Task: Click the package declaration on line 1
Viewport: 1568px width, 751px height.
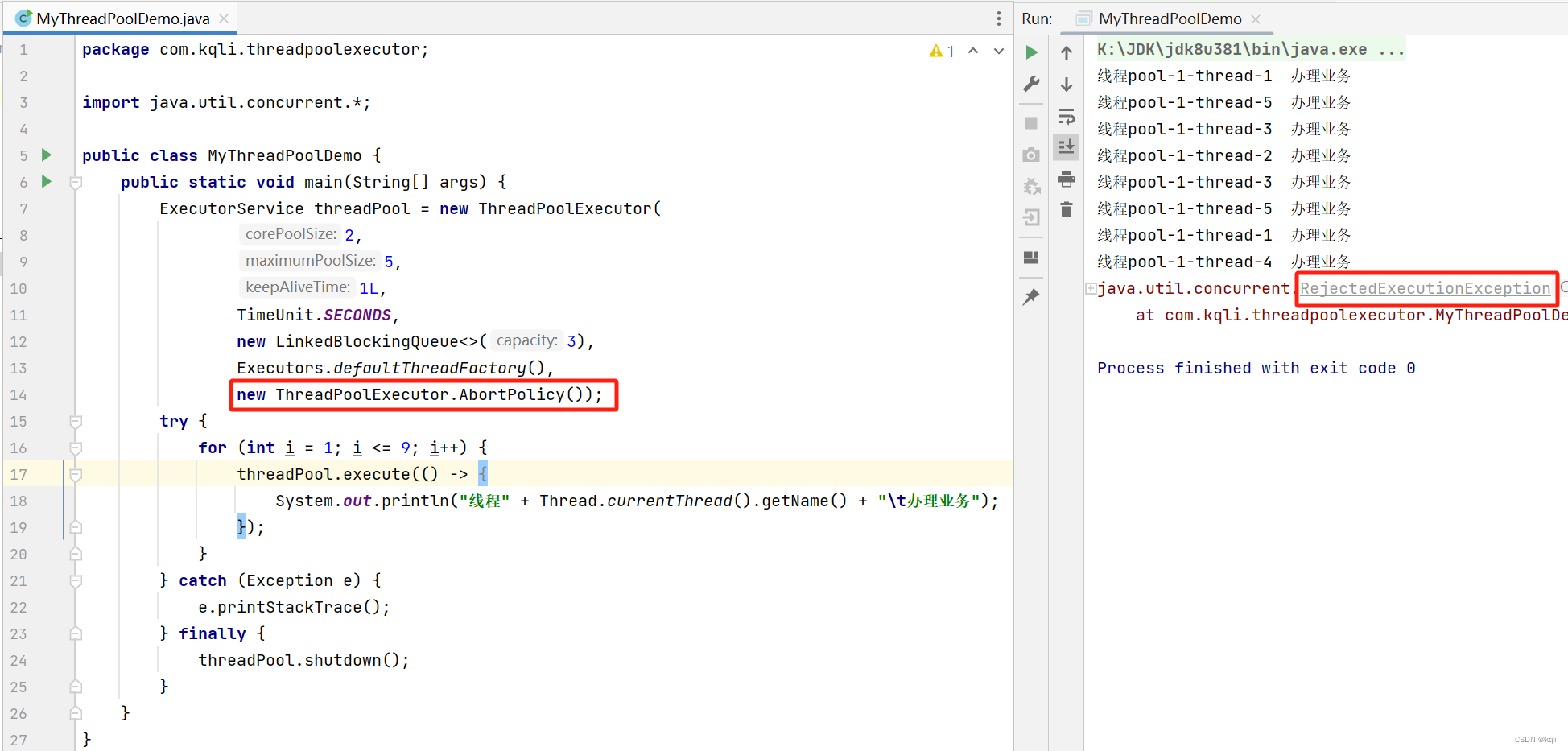Action: [x=255, y=49]
